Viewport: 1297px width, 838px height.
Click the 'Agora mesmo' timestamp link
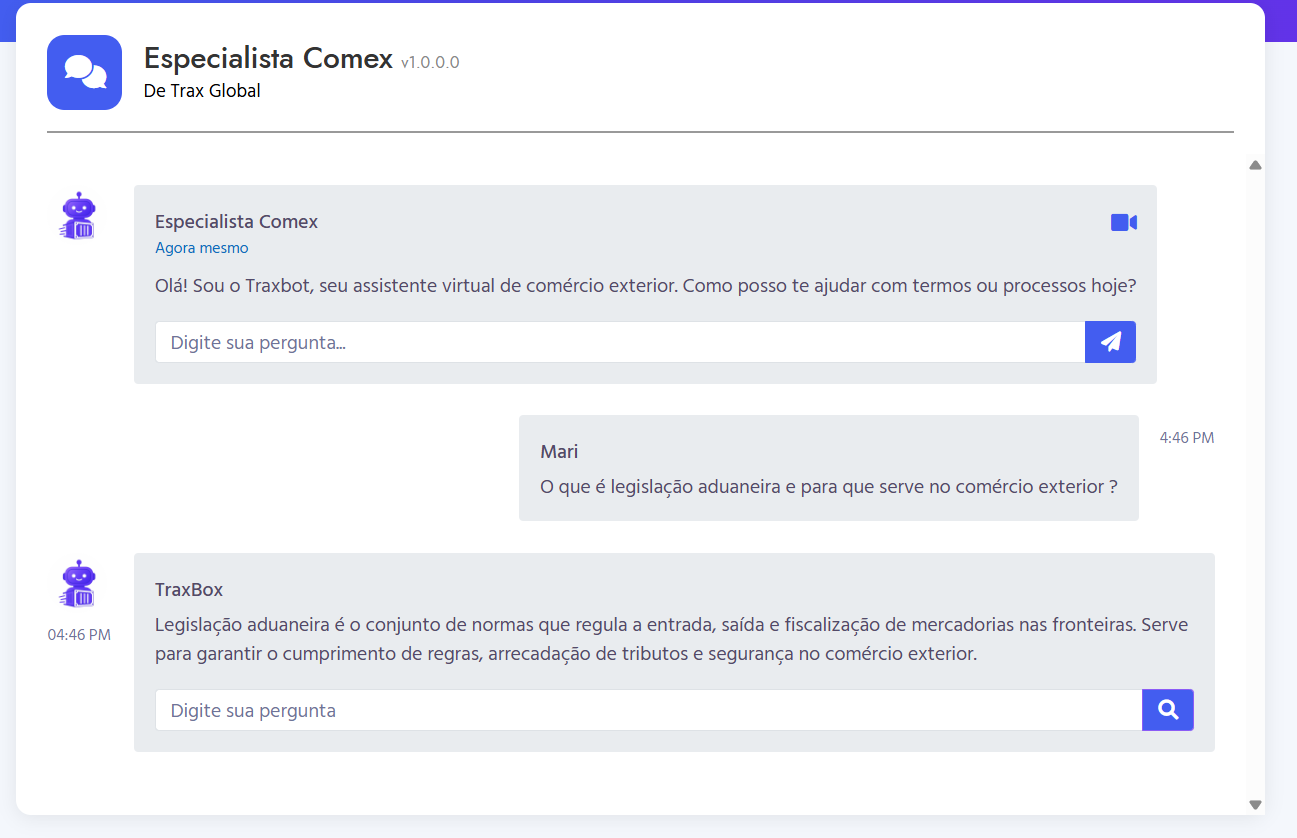click(201, 248)
